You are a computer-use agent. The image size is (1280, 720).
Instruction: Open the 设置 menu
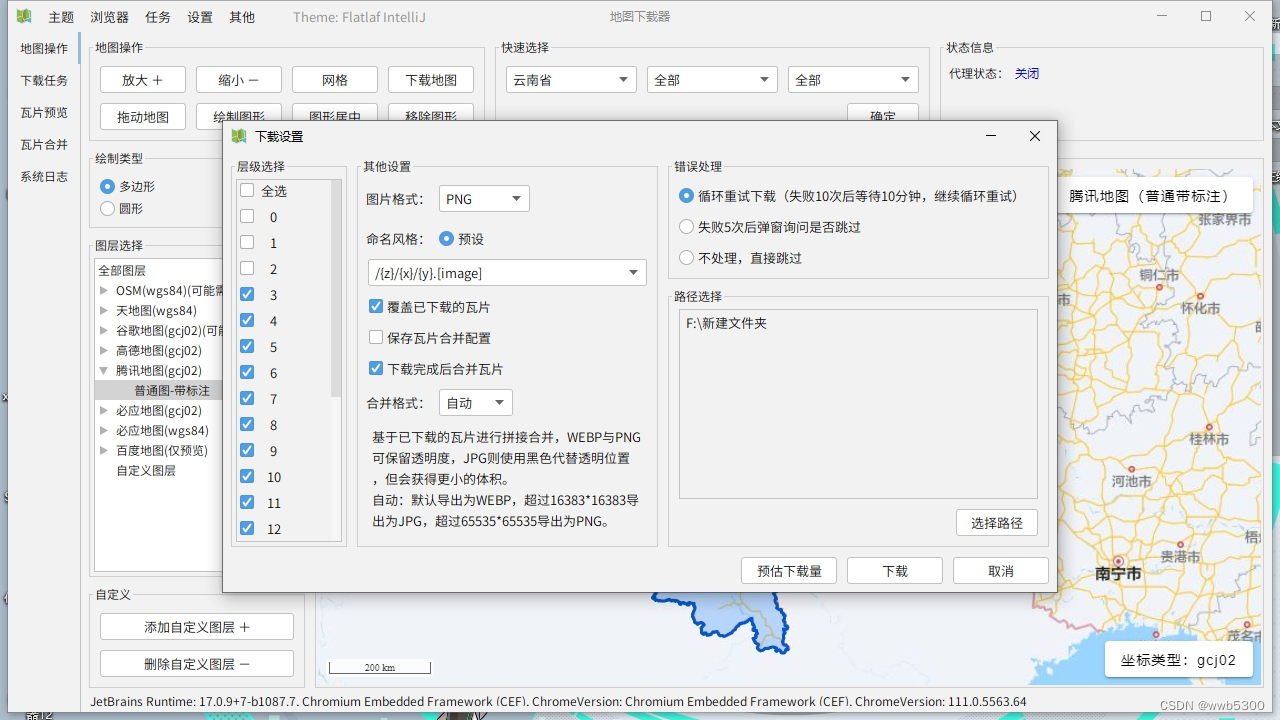200,17
